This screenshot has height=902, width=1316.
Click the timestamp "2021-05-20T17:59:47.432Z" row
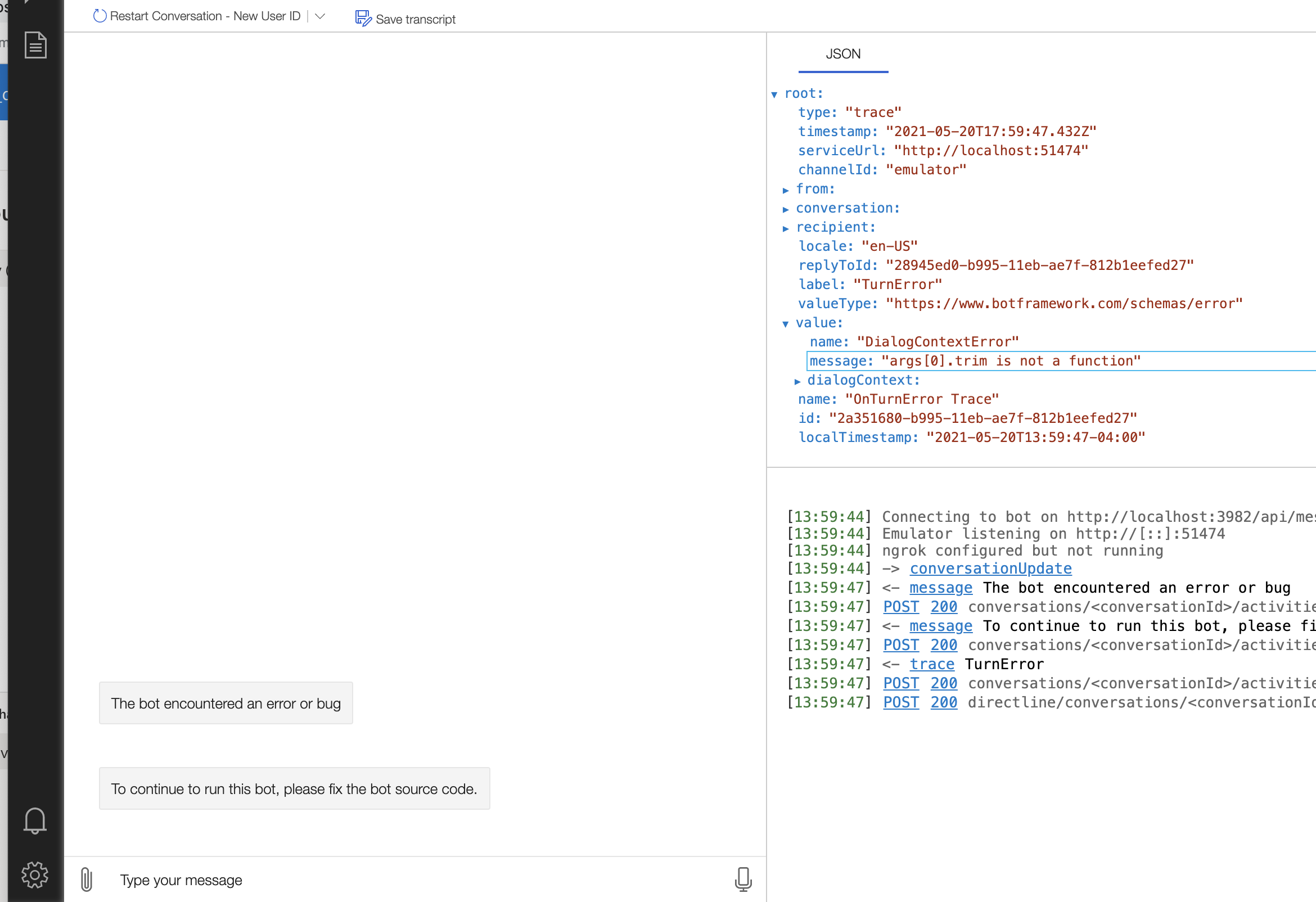coord(948,132)
